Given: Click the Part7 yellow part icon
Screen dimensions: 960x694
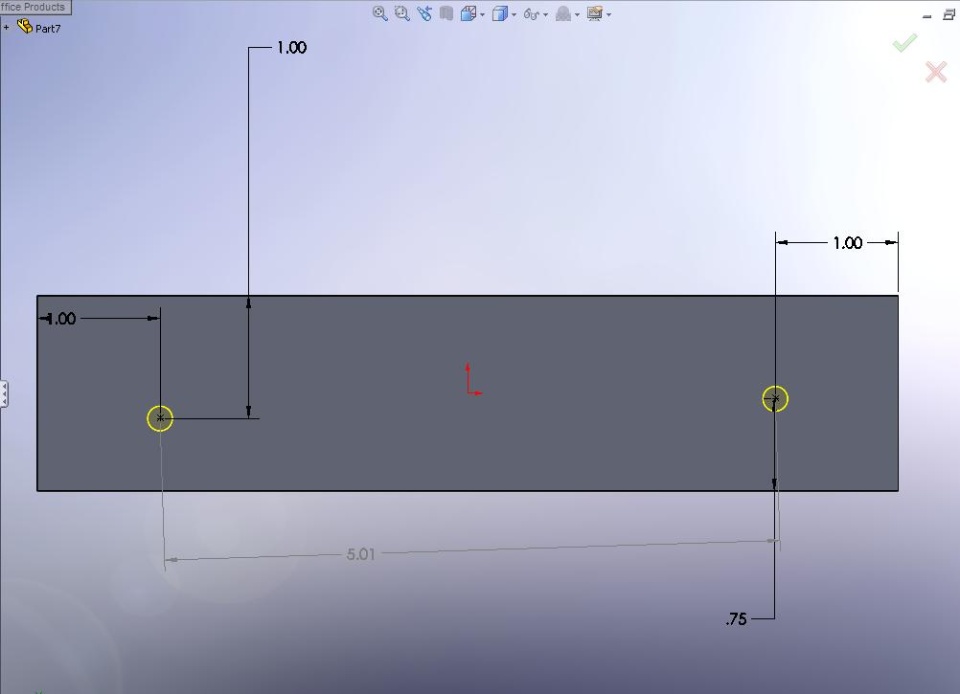Looking at the screenshot, I should (x=24, y=26).
